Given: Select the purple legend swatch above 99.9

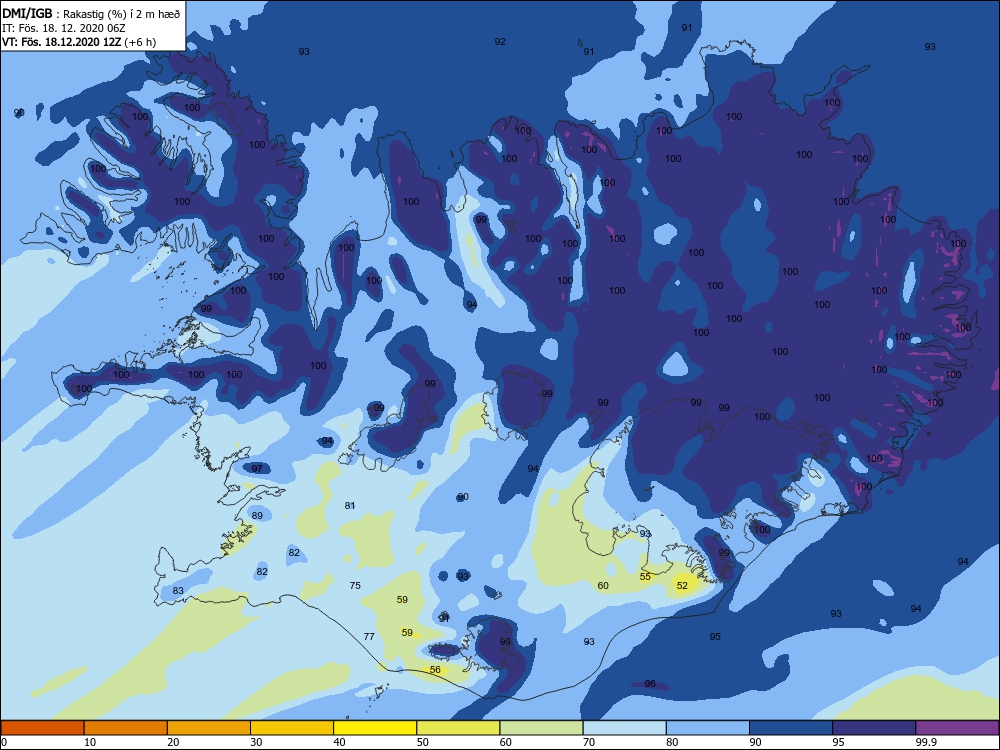Looking at the screenshot, I should 957,728.
